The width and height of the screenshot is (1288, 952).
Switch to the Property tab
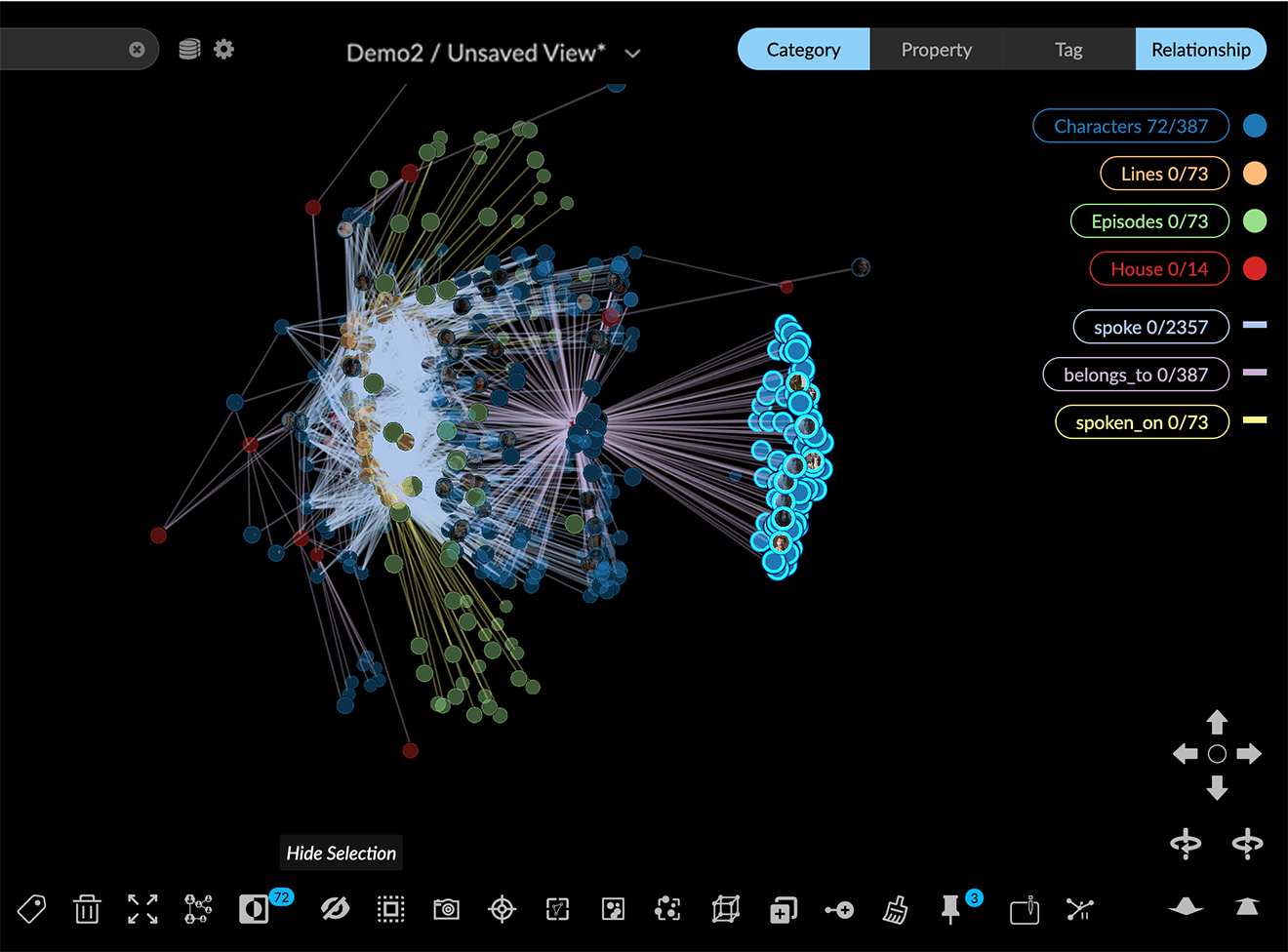(936, 50)
